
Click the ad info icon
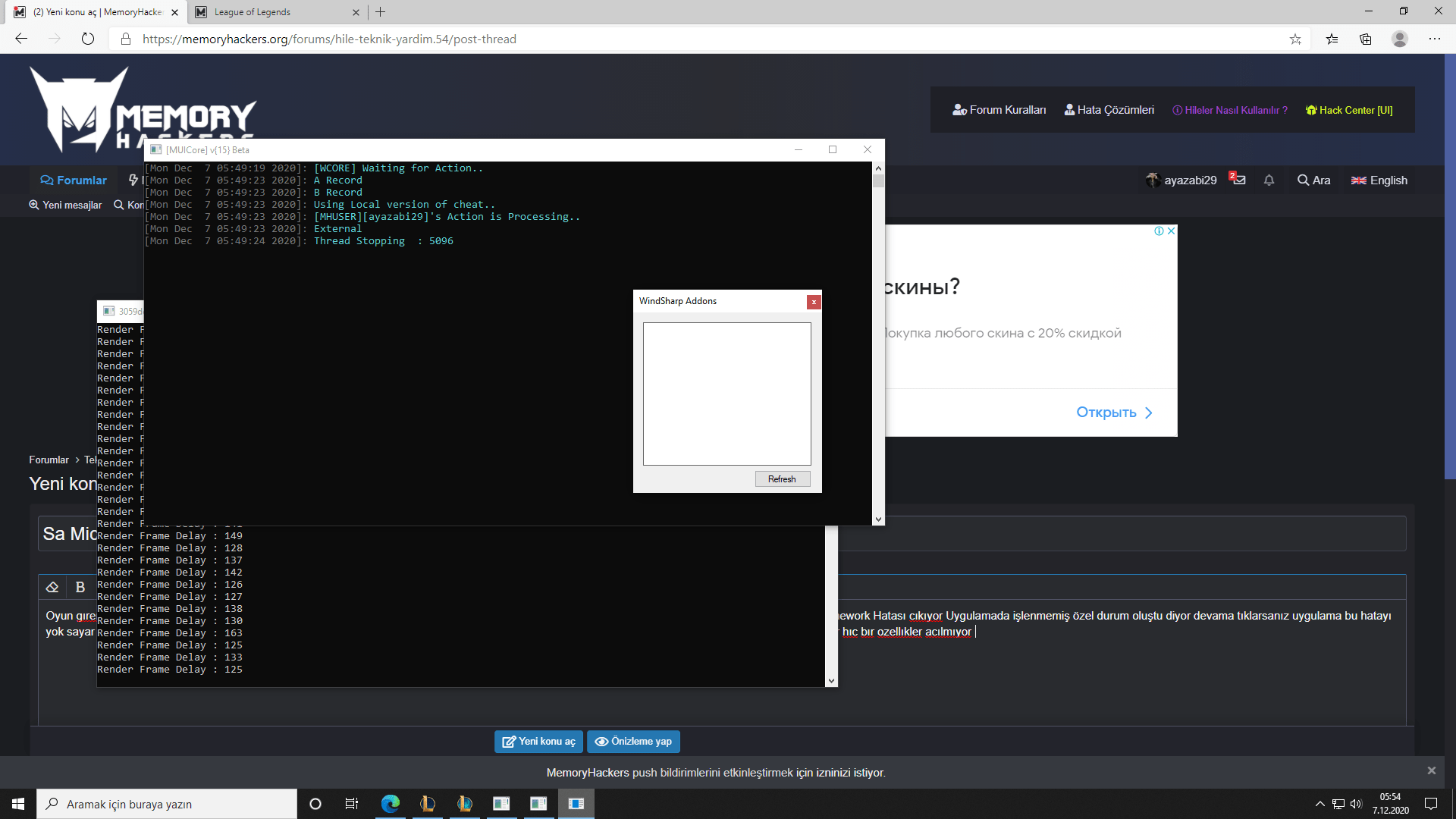[1159, 231]
